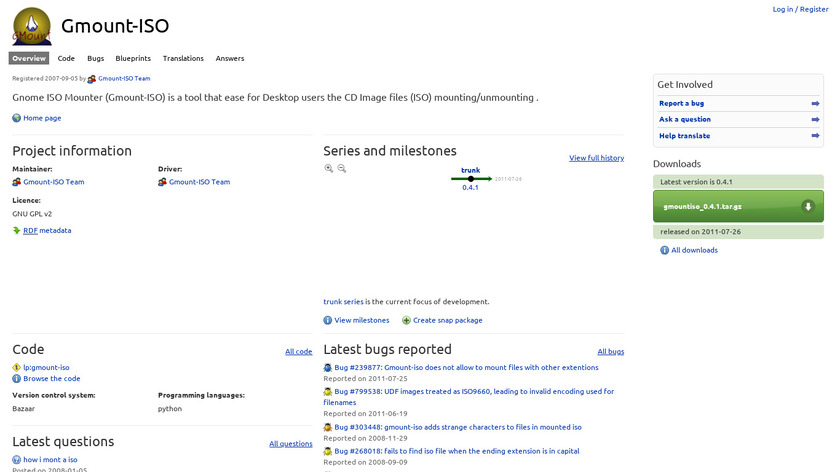Viewport: 840px width, 472px height.
Task: Zoom in on the series timeline
Action: pos(328,168)
